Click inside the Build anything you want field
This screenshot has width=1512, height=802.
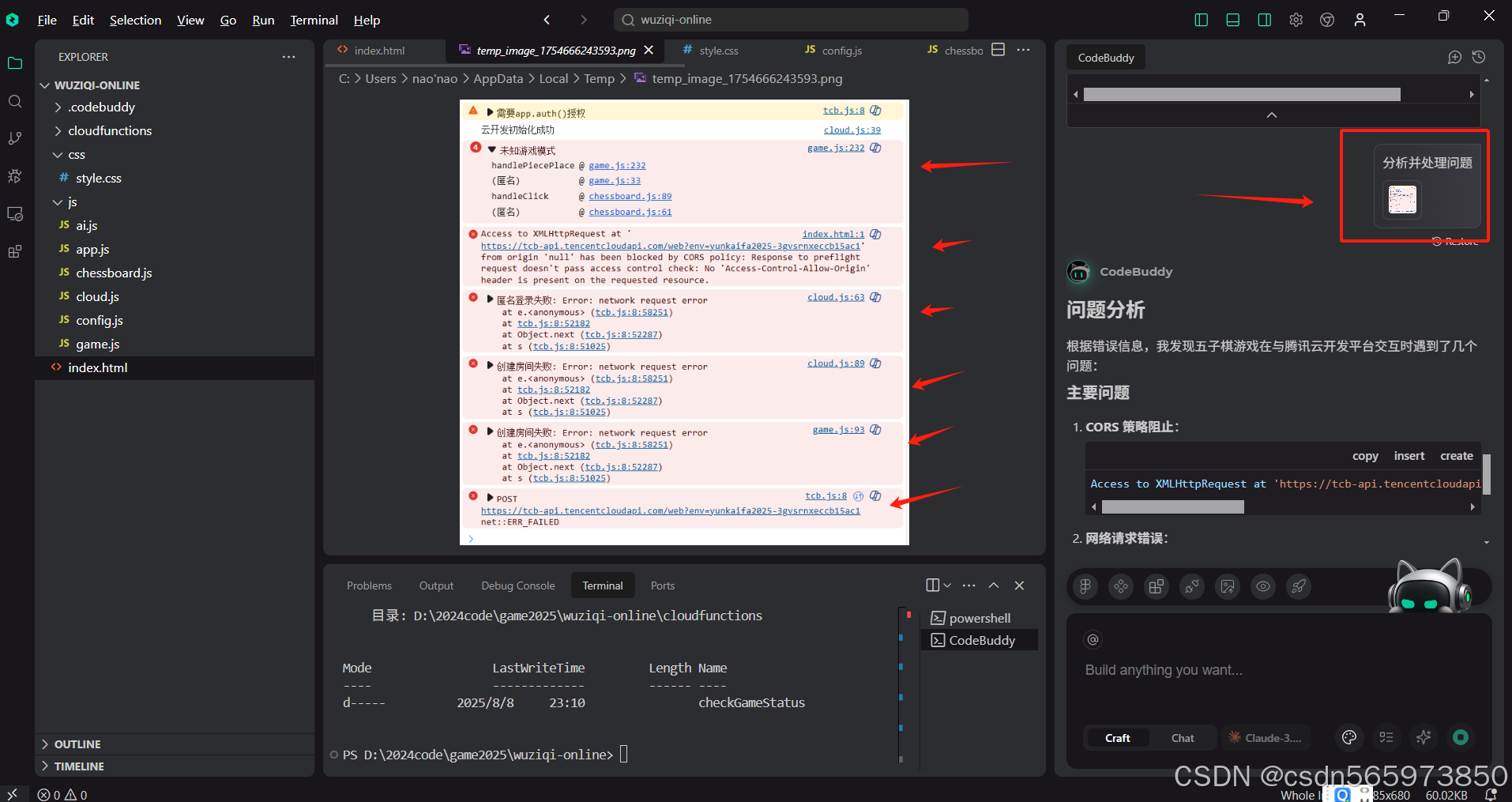[1224, 669]
